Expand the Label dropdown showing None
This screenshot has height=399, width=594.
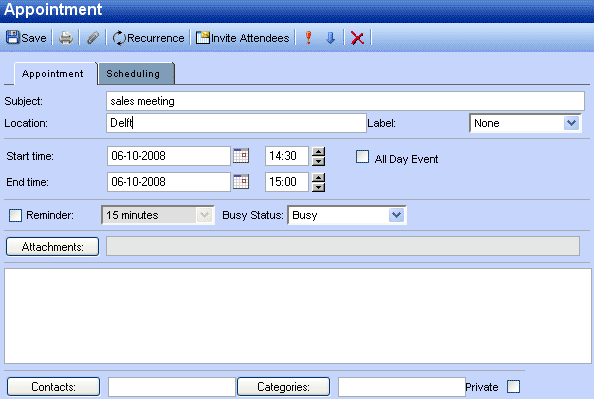coord(571,123)
